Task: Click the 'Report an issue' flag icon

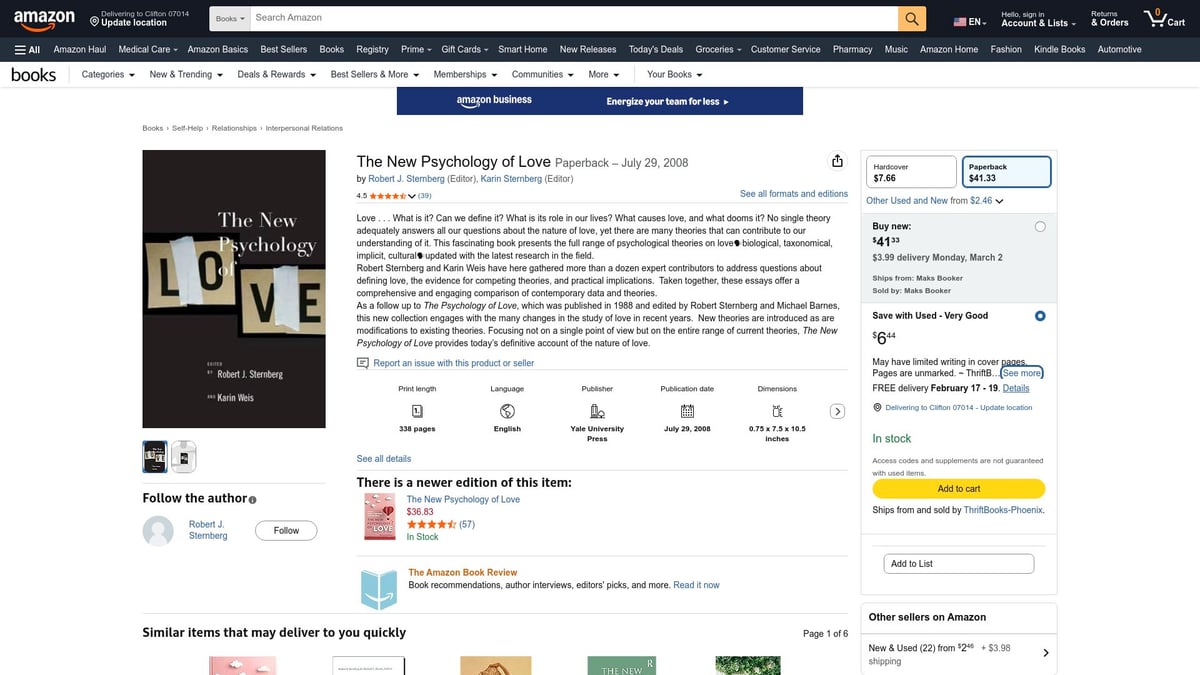Action: [362, 362]
